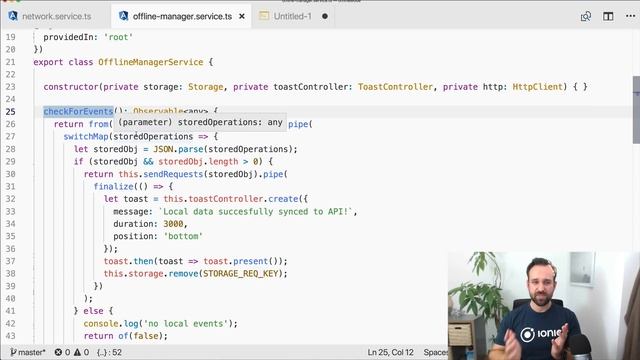Click the 'bottom' position string
The width and height of the screenshot is (640, 360).
[x=183, y=236]
